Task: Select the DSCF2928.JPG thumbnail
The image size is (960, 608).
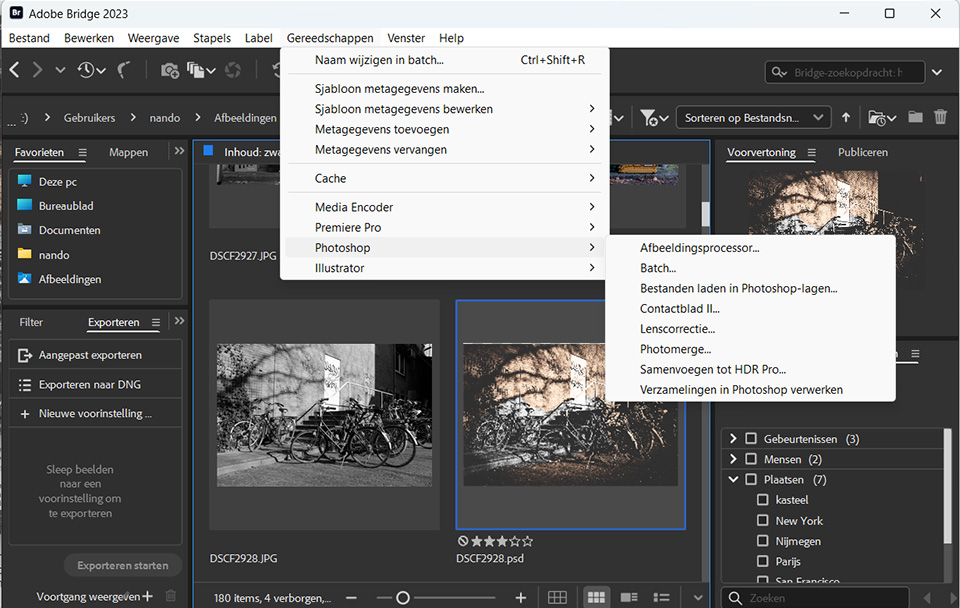Action: (x=324, y=415)
